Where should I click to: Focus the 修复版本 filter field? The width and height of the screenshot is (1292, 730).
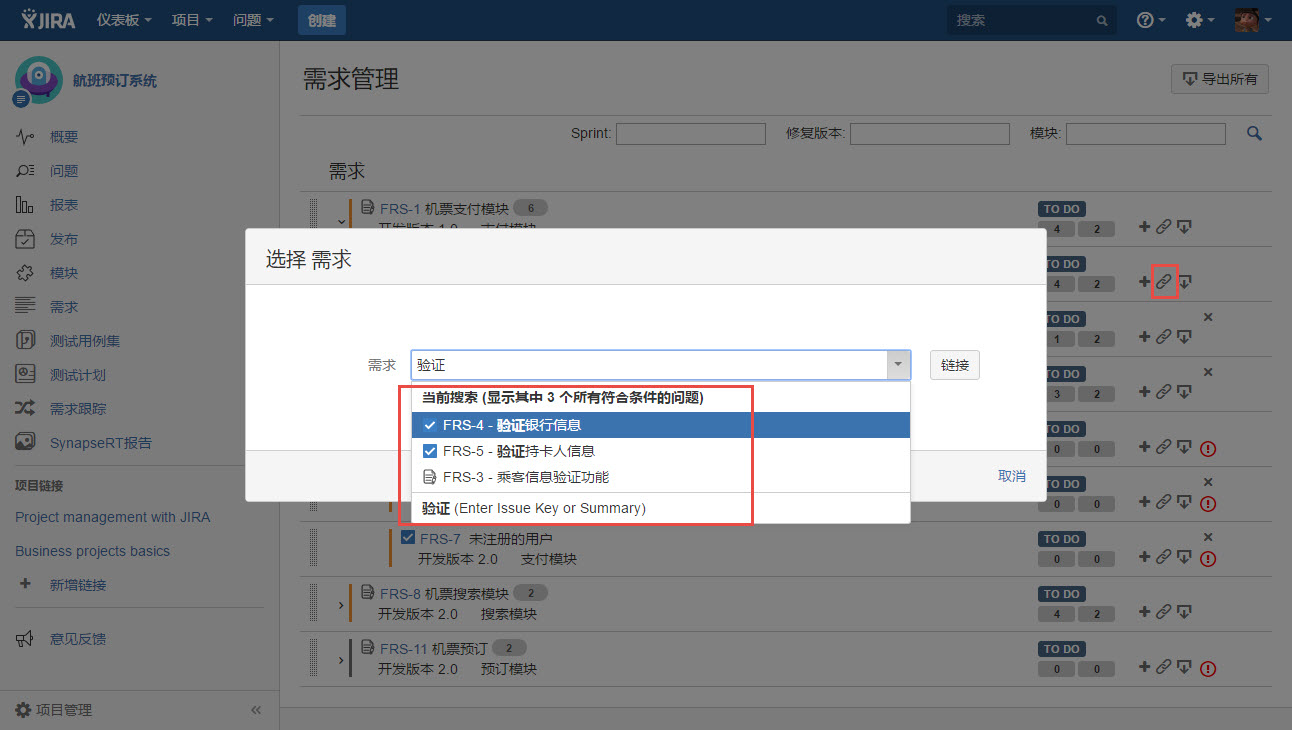click(x=929, y=133)
